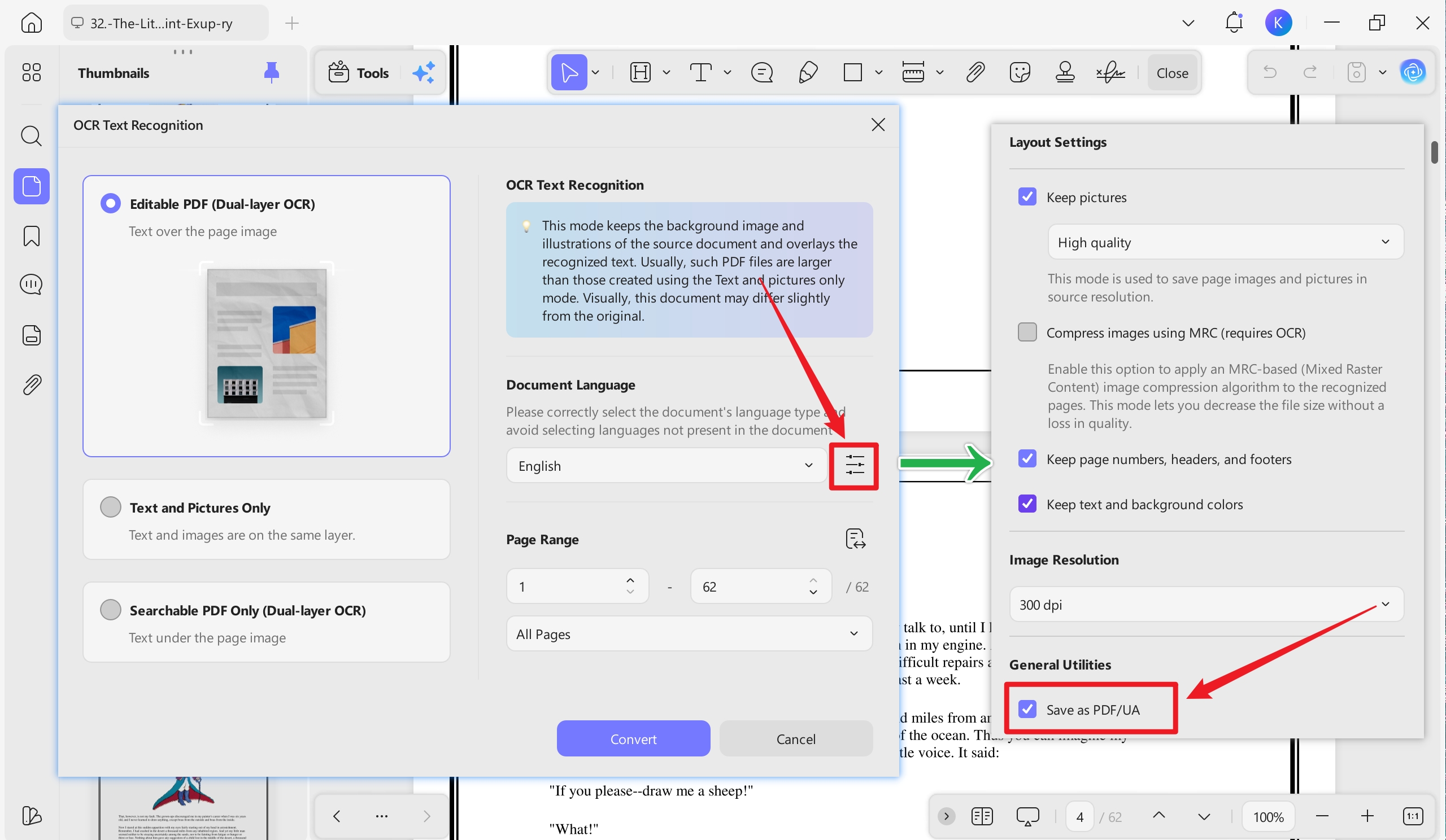This screenshot has width=1446, height=840.
Task: Click the AI sparkle icon beside Tools
Action: click(x=424, y=73)
